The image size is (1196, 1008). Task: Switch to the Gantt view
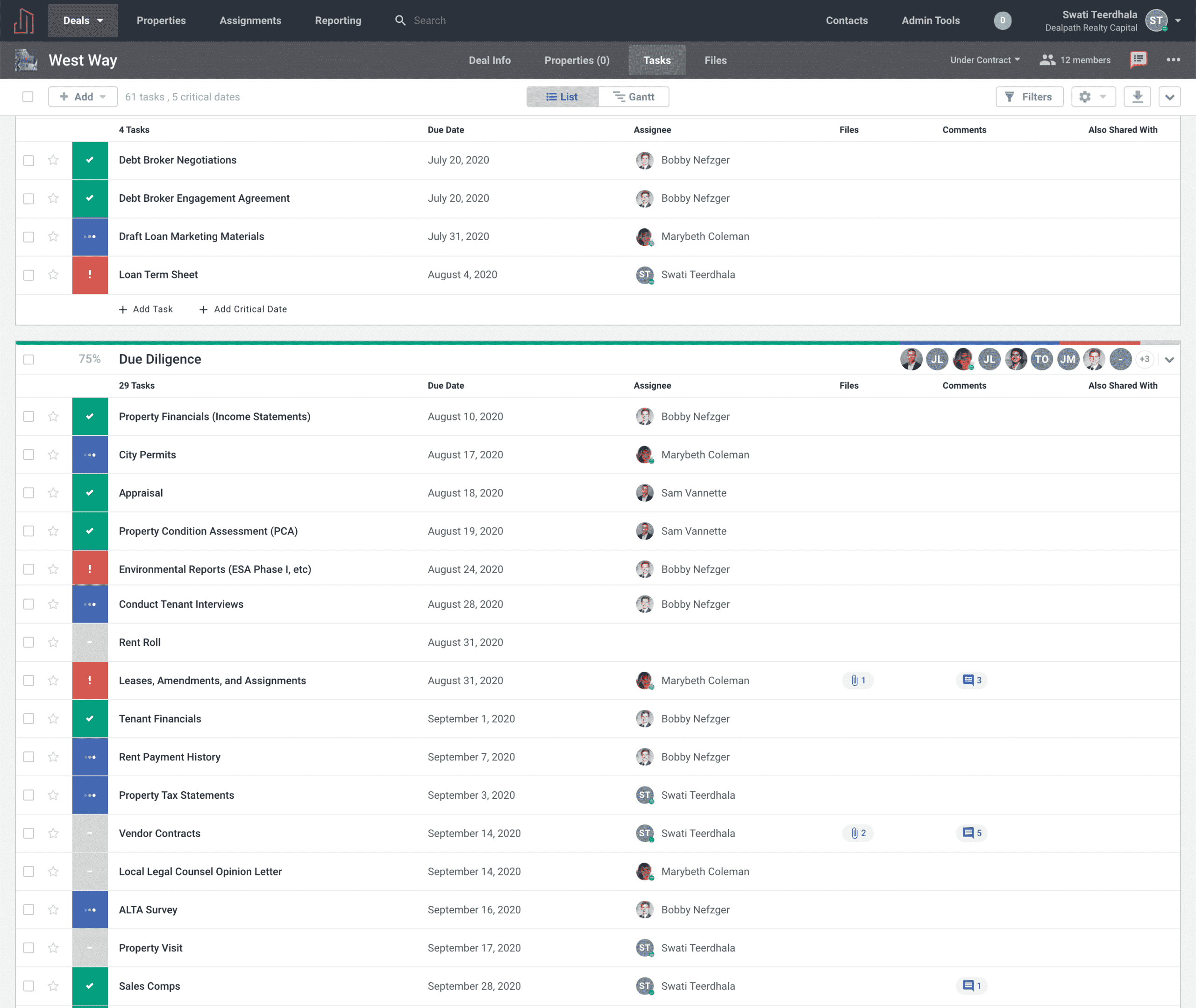(x=634, y=97)
